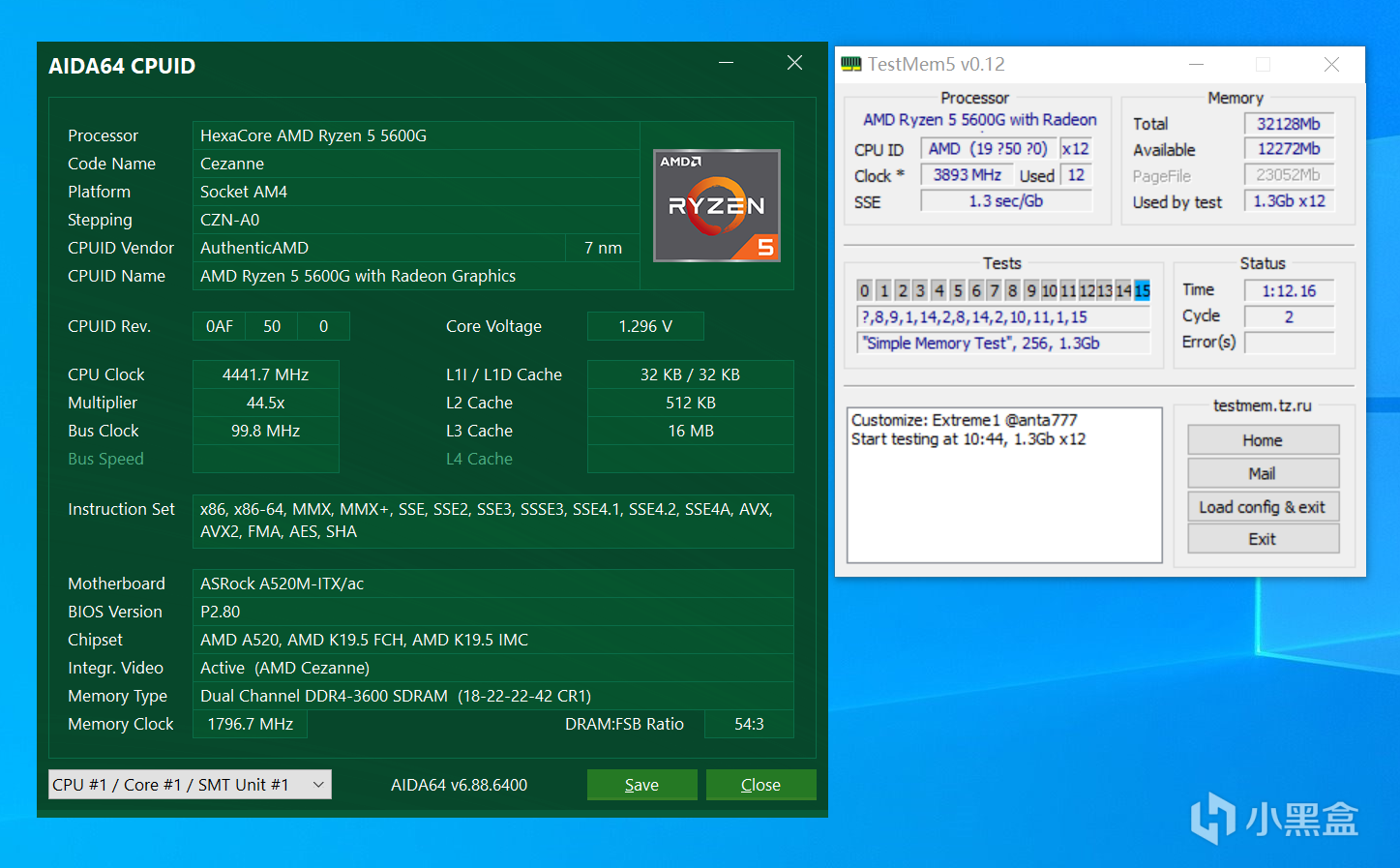This screenshot has height=868, width=1400.
Task: Click the 1.3 sec/Gb SSE value
Action: point(1006,201)
